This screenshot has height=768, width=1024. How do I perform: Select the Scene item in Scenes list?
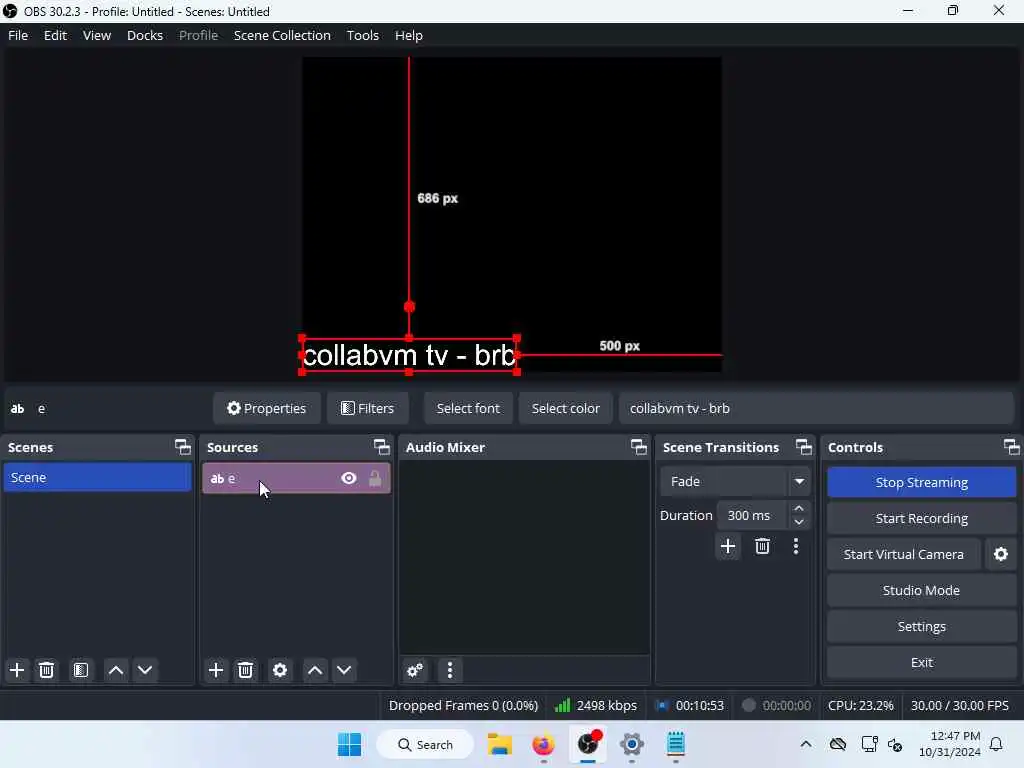pyautogui.click(x=97, y=477)
